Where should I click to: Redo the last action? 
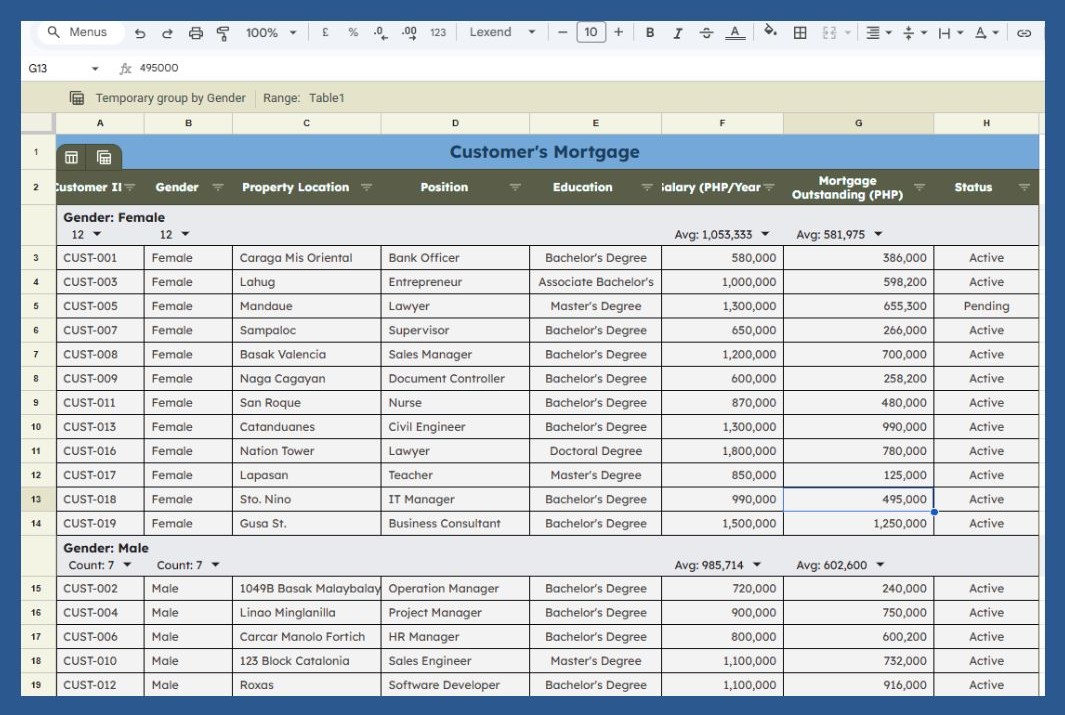[167, 33]
